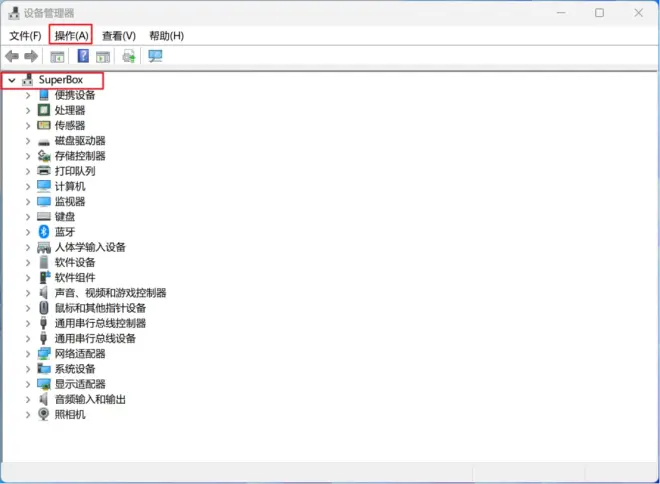
Task: Click the Forward arrow toolbar icon
Action: pyautogui.click(x=31, y=56)
